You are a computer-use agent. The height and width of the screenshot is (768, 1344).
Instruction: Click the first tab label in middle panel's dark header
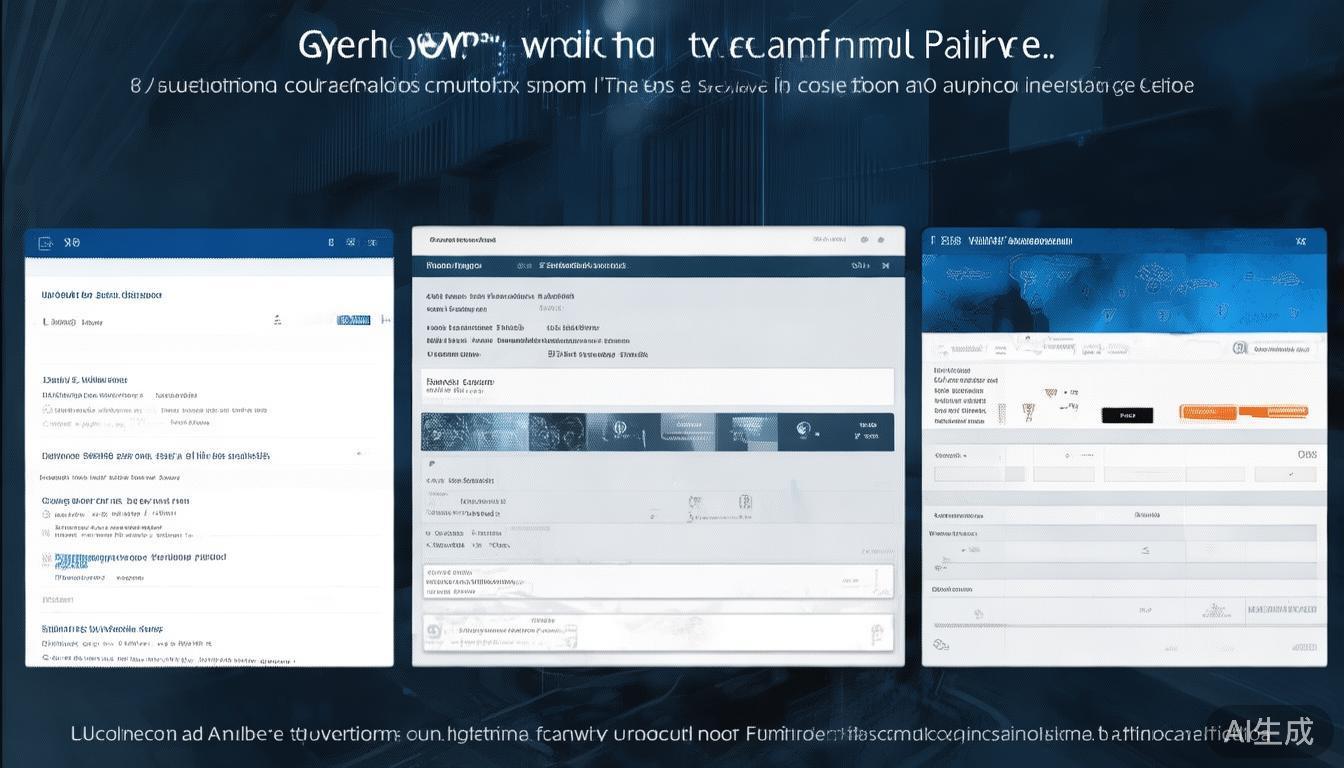click(x=453, y=266)
